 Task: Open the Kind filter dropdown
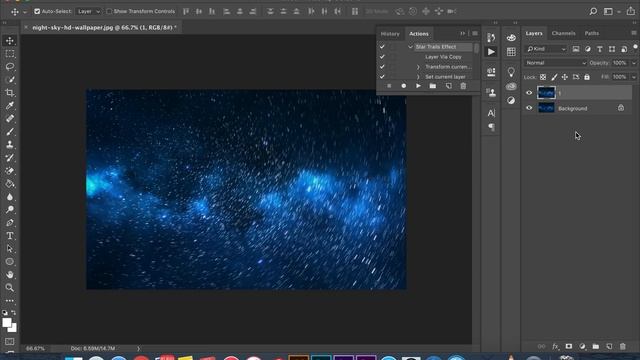click(547, 49)
